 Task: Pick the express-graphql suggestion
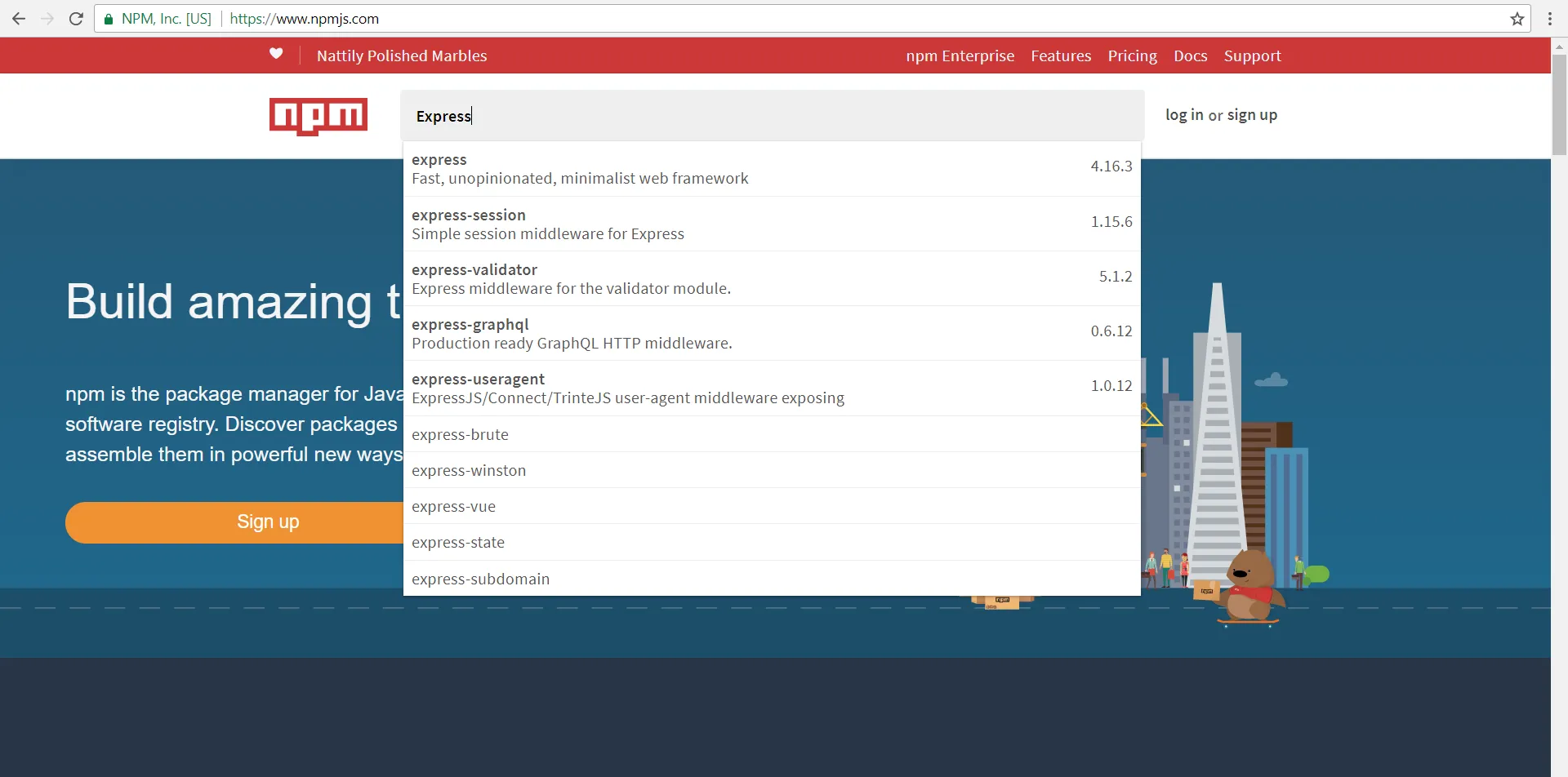click(772, 333)
